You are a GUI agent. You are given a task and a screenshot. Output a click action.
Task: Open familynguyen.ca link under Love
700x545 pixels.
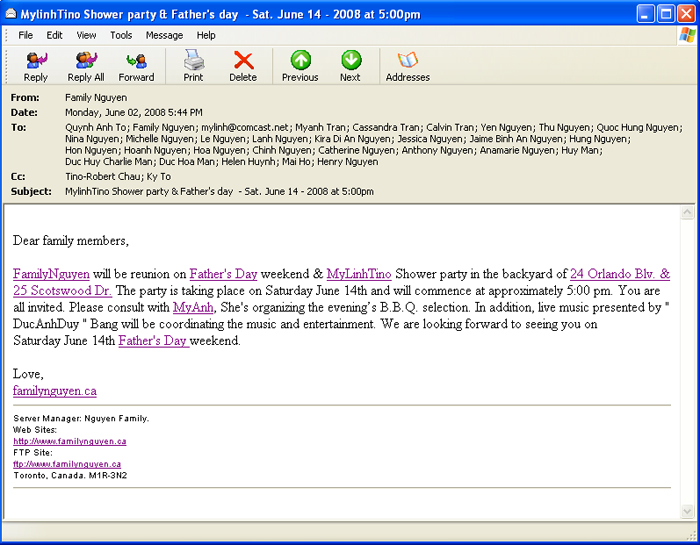54,391
